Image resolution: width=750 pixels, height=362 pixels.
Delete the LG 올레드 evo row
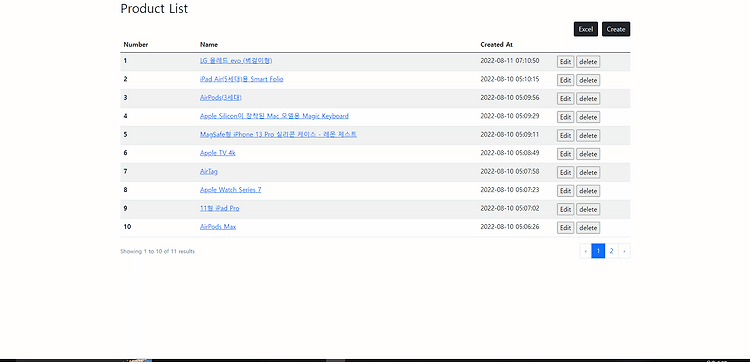click(x=588, y=62)
